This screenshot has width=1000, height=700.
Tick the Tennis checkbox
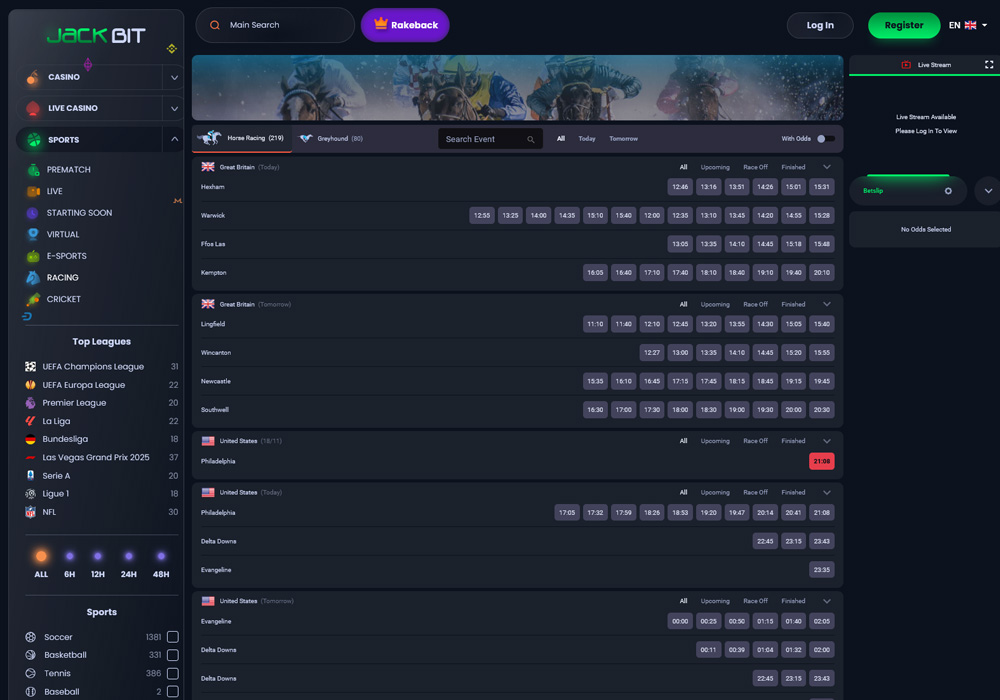[173, 673]
